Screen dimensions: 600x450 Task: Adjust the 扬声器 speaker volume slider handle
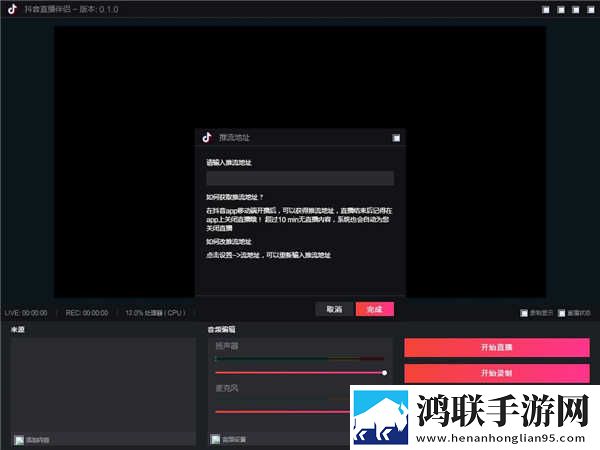coord(384,373)
